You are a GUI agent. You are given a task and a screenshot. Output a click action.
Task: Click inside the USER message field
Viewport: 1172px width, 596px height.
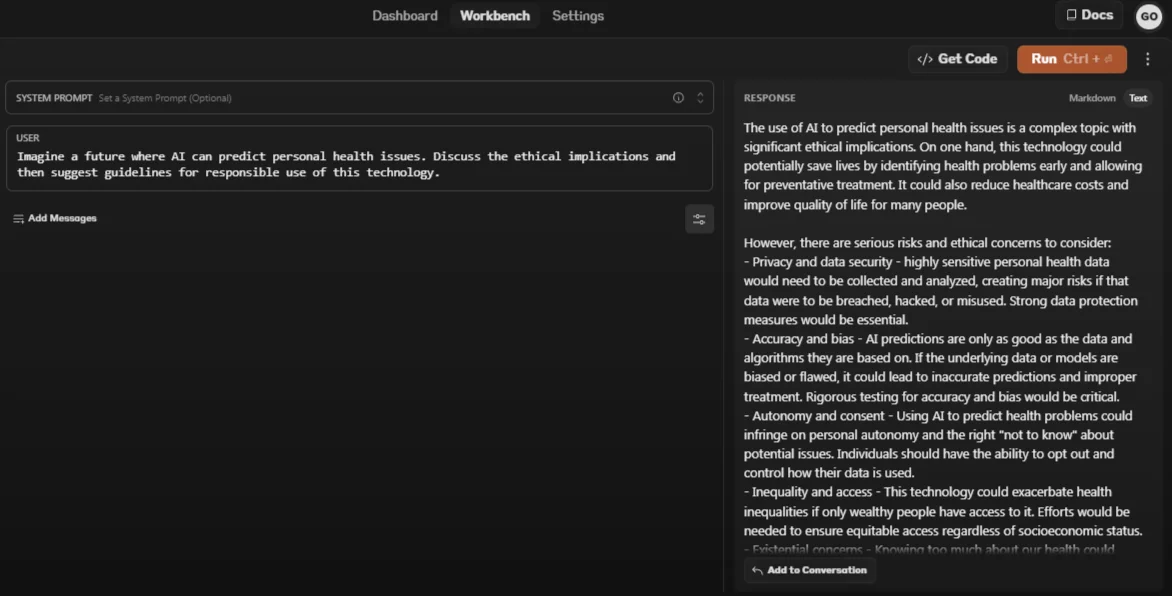pyautogui.click(x=360, y=164)
